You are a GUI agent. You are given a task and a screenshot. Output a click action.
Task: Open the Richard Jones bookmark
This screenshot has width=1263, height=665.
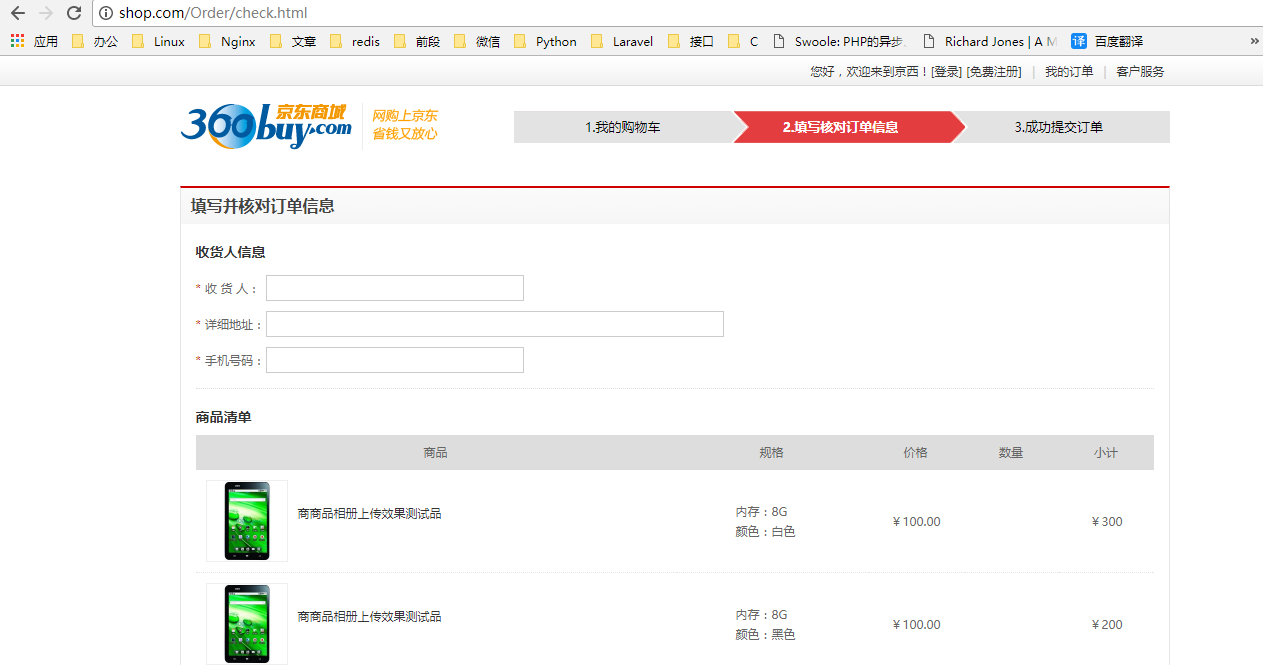pyautogui.click(x=989, y=41)
